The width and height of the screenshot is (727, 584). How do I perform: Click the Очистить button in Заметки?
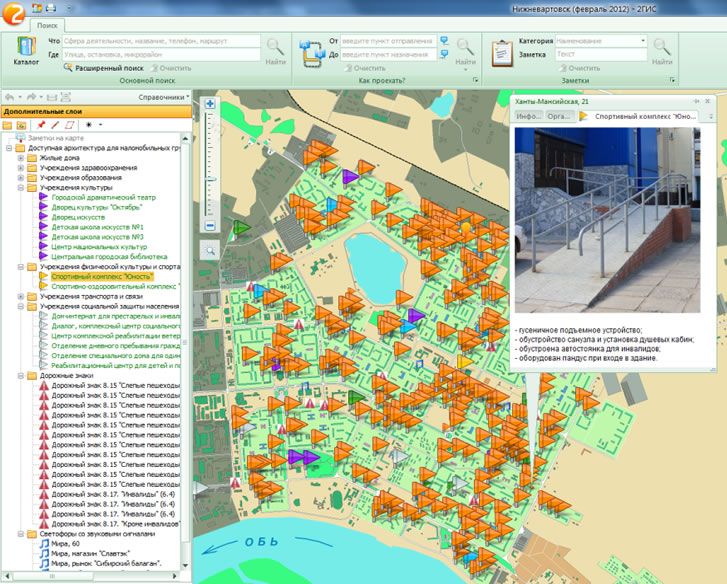point(580,68)
